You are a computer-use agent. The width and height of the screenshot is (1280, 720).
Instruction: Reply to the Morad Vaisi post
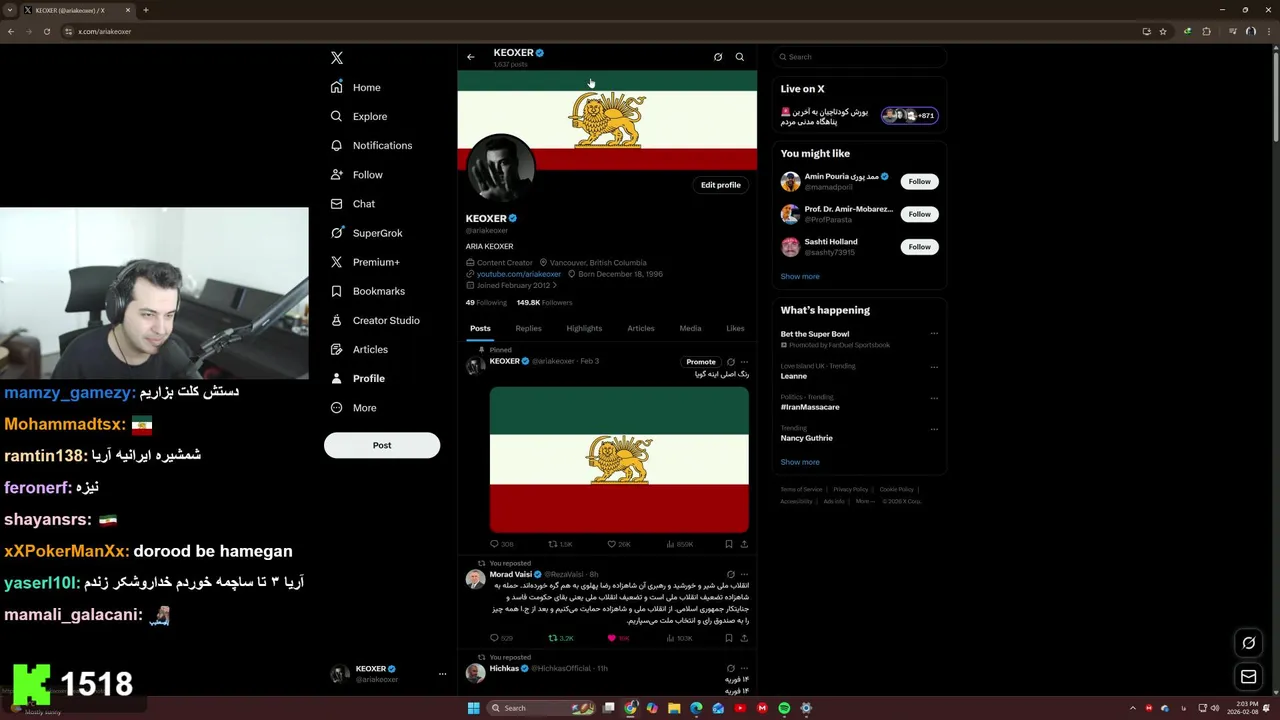tap(494, 638)
